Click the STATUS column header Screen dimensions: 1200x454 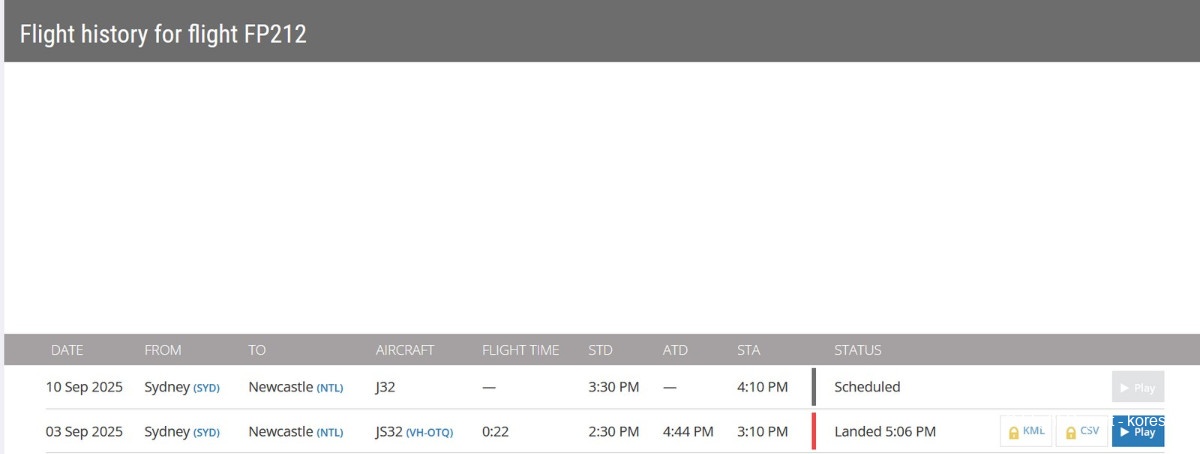858,350
